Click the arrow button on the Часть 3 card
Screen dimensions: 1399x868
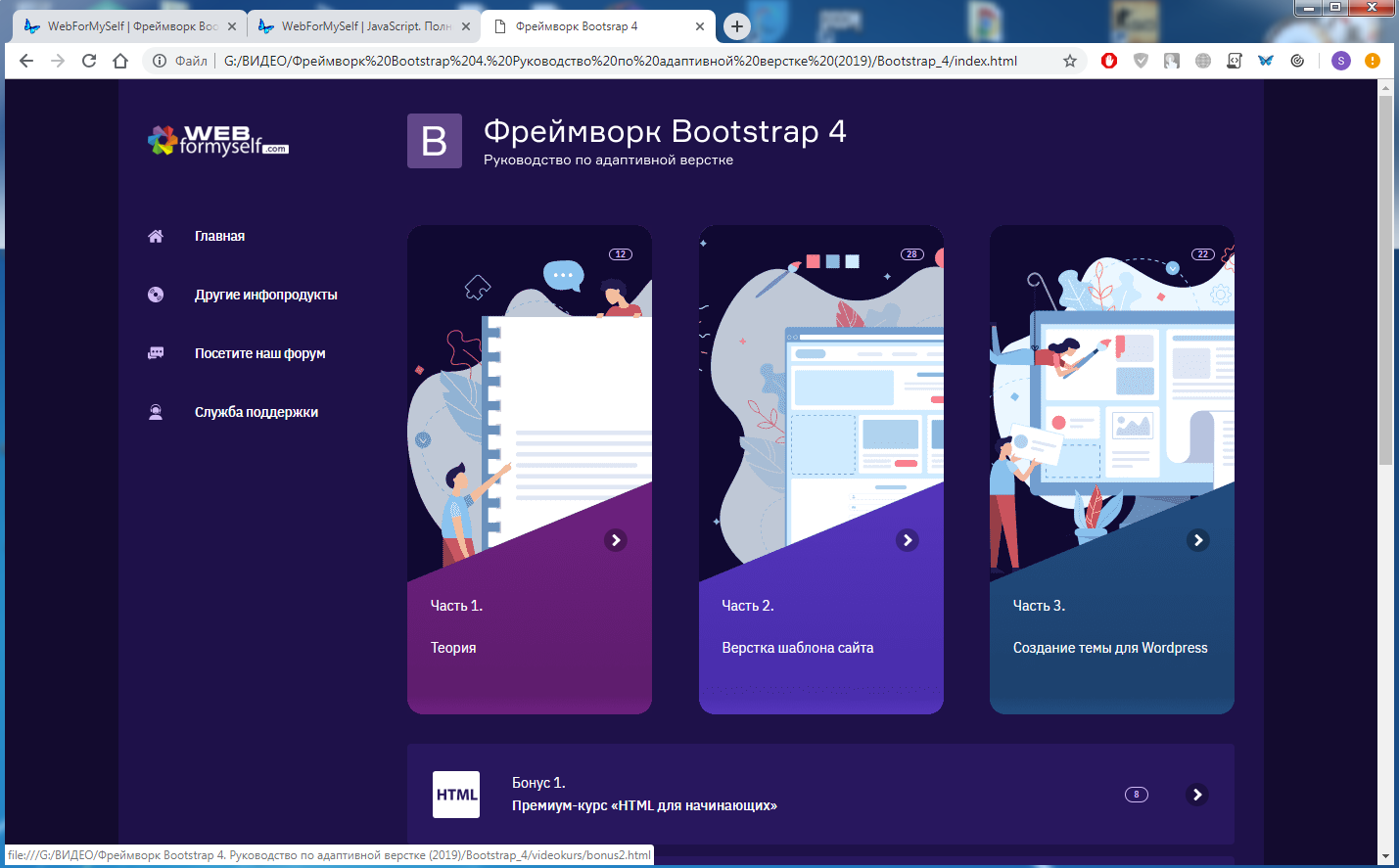click(1198, 540)
